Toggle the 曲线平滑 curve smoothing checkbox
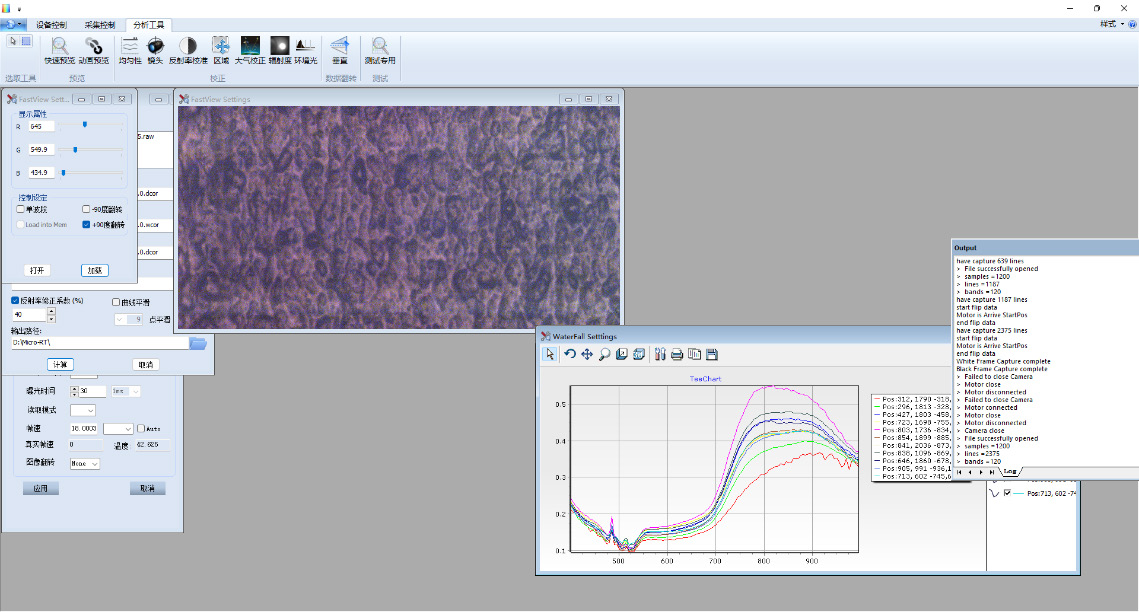Screen dimensions: 1139x612 [117, 301]
